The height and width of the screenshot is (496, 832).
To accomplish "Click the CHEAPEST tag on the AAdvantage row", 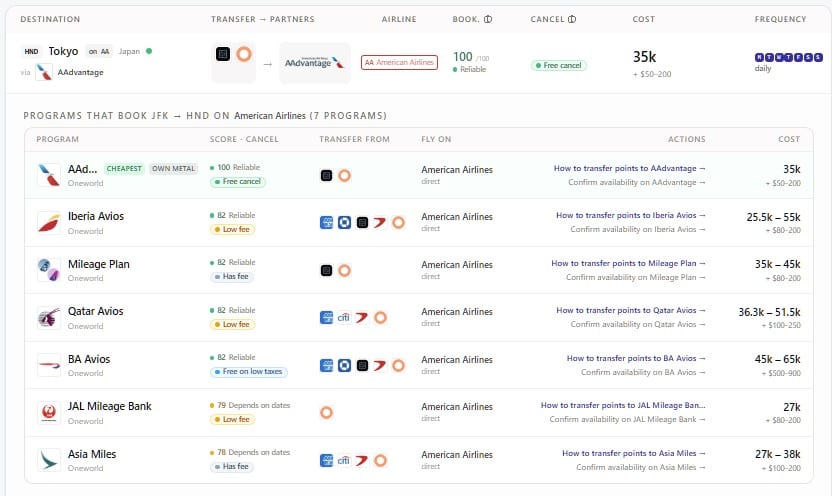I will (x=124, y=169).
